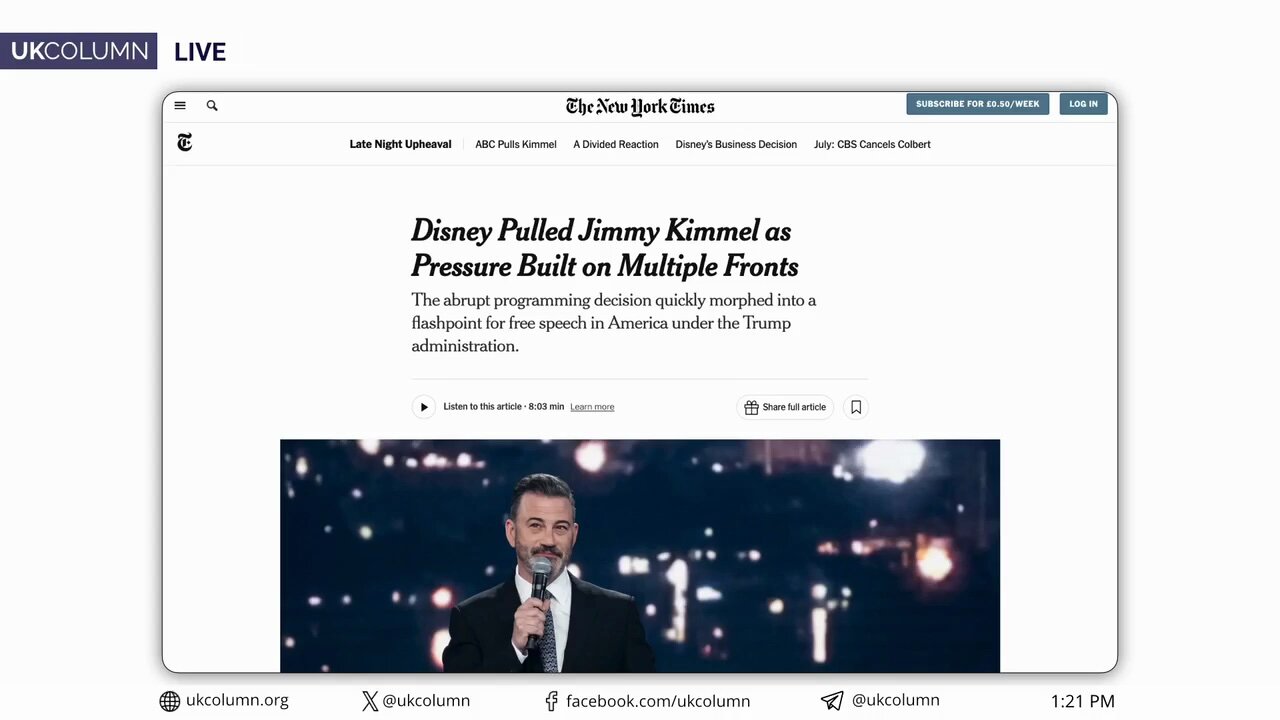
Task: Click Subscribe for £0.50/week button
Action: [x=978, y=104]
